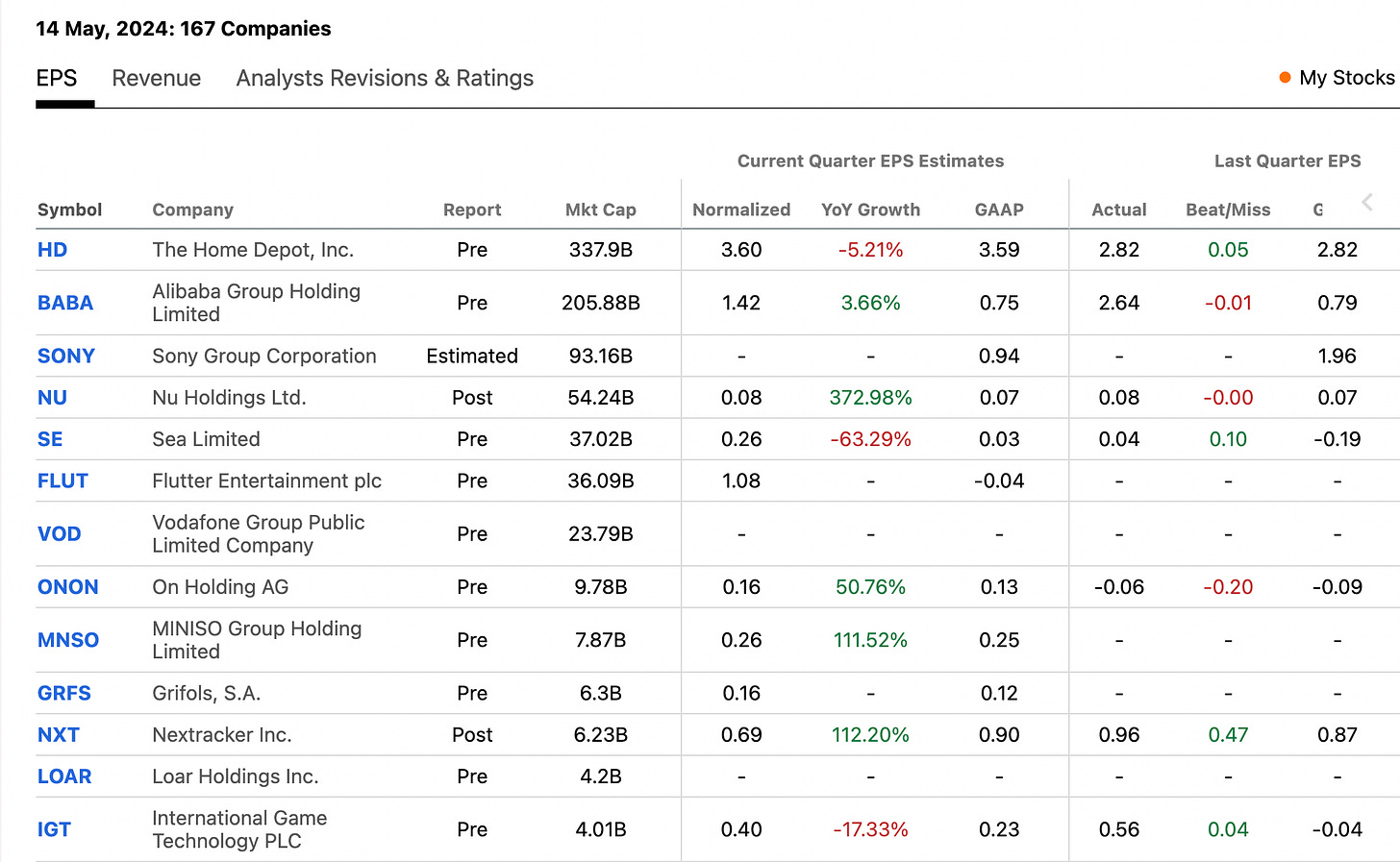Open the IGT ticker link
Viewport: 1400px width, 862px height.
click(54, 829)
